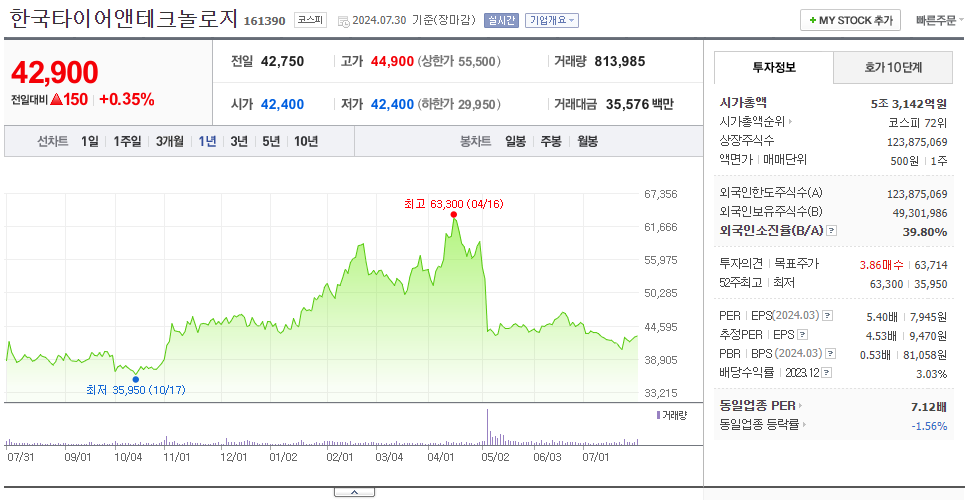Click the stock name 한국타이어앤테크놀로지
The height and width of the screenshot is (500, 968).
pos(123,19)
